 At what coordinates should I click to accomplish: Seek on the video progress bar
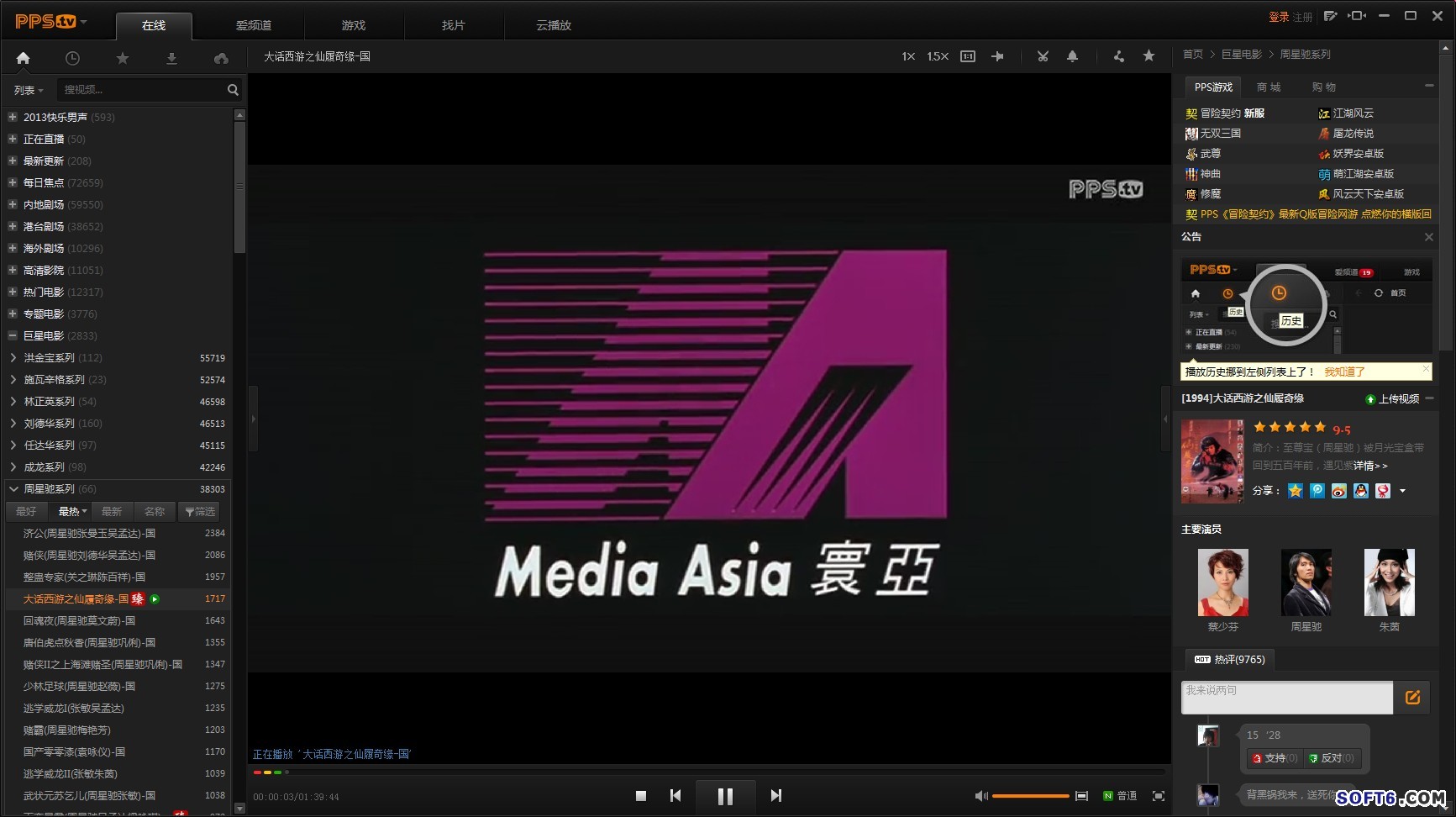[x=708, y=772]
